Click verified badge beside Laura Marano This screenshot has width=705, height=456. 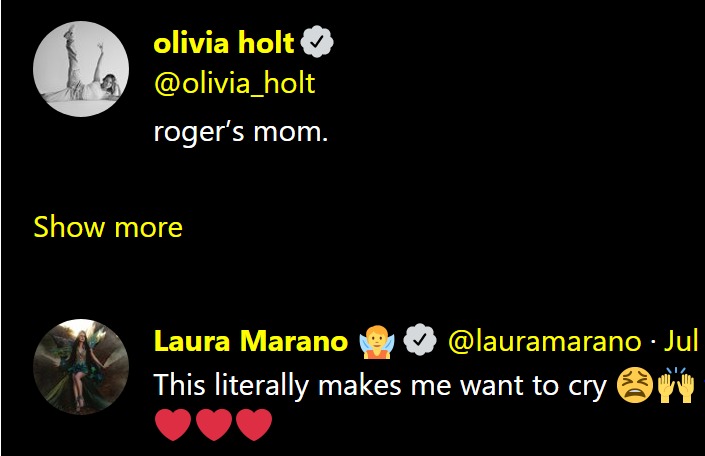coord(423,342)
